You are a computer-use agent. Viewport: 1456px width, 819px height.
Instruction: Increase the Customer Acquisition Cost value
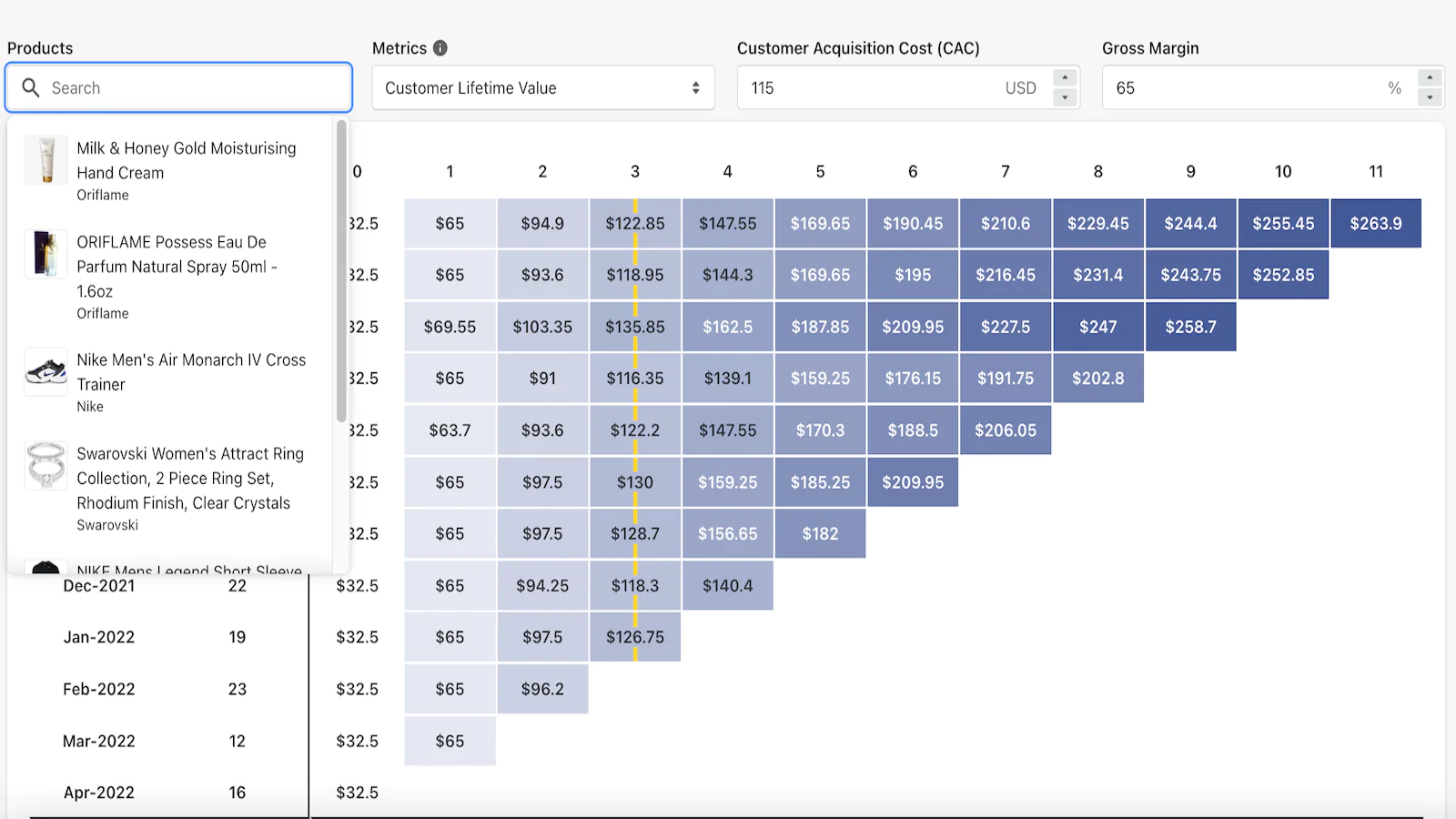(1065, 78)
